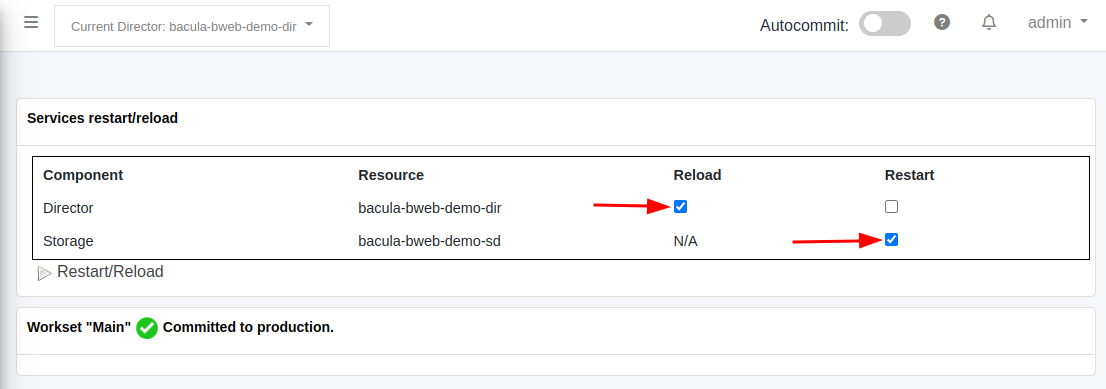This screenshot has height=389, width=1106.
Task: Open the notifications bell
Action: [989, 23]
